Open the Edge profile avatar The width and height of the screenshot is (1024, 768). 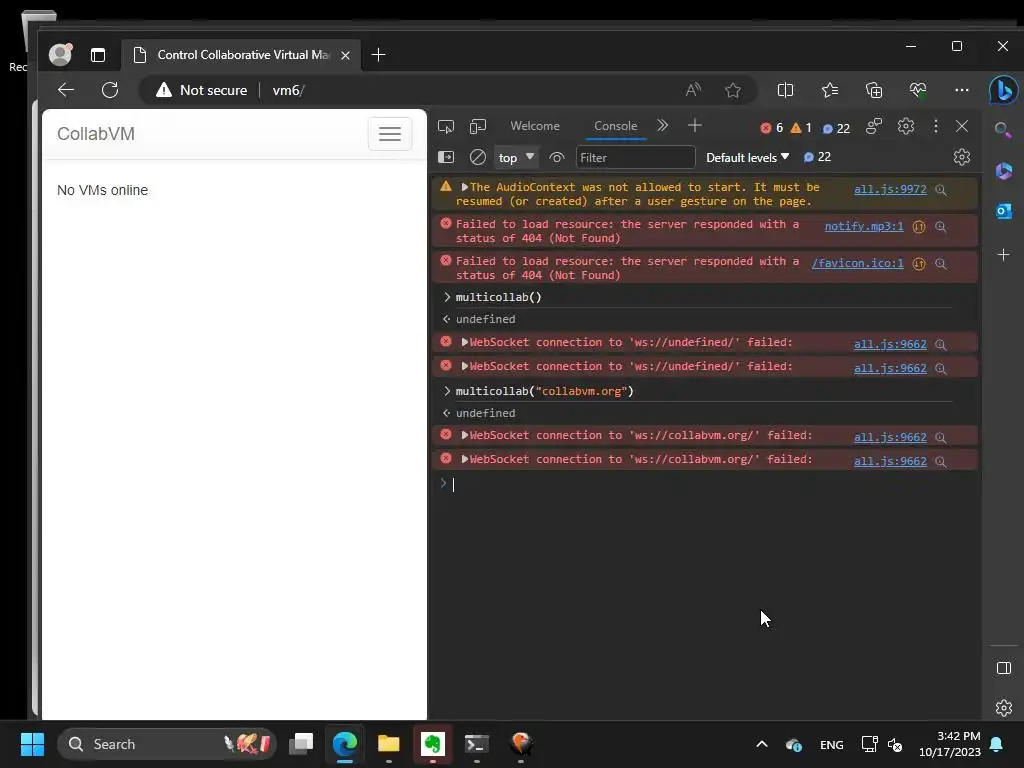tap(60, 54)
